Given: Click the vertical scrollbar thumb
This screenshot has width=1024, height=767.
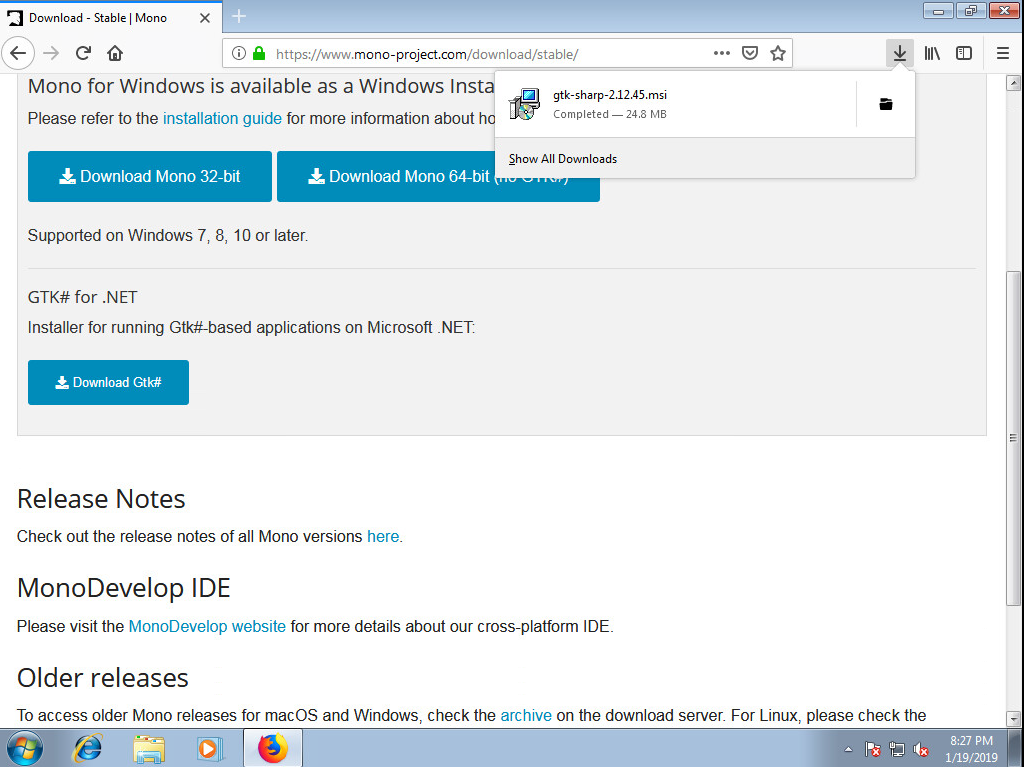Looking at the screenshot, I should 1014,438.
